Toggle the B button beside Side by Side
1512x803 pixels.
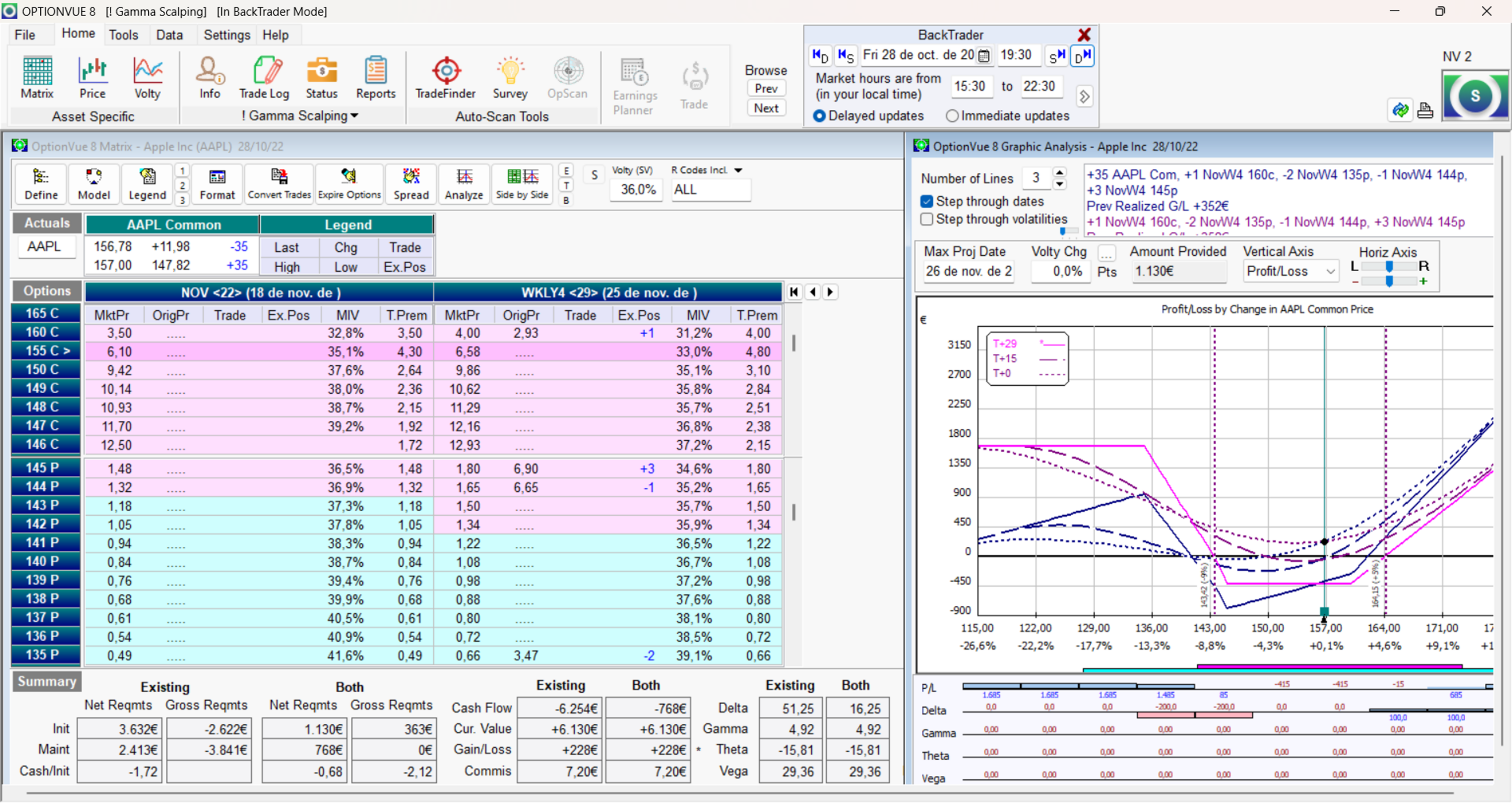566,200
